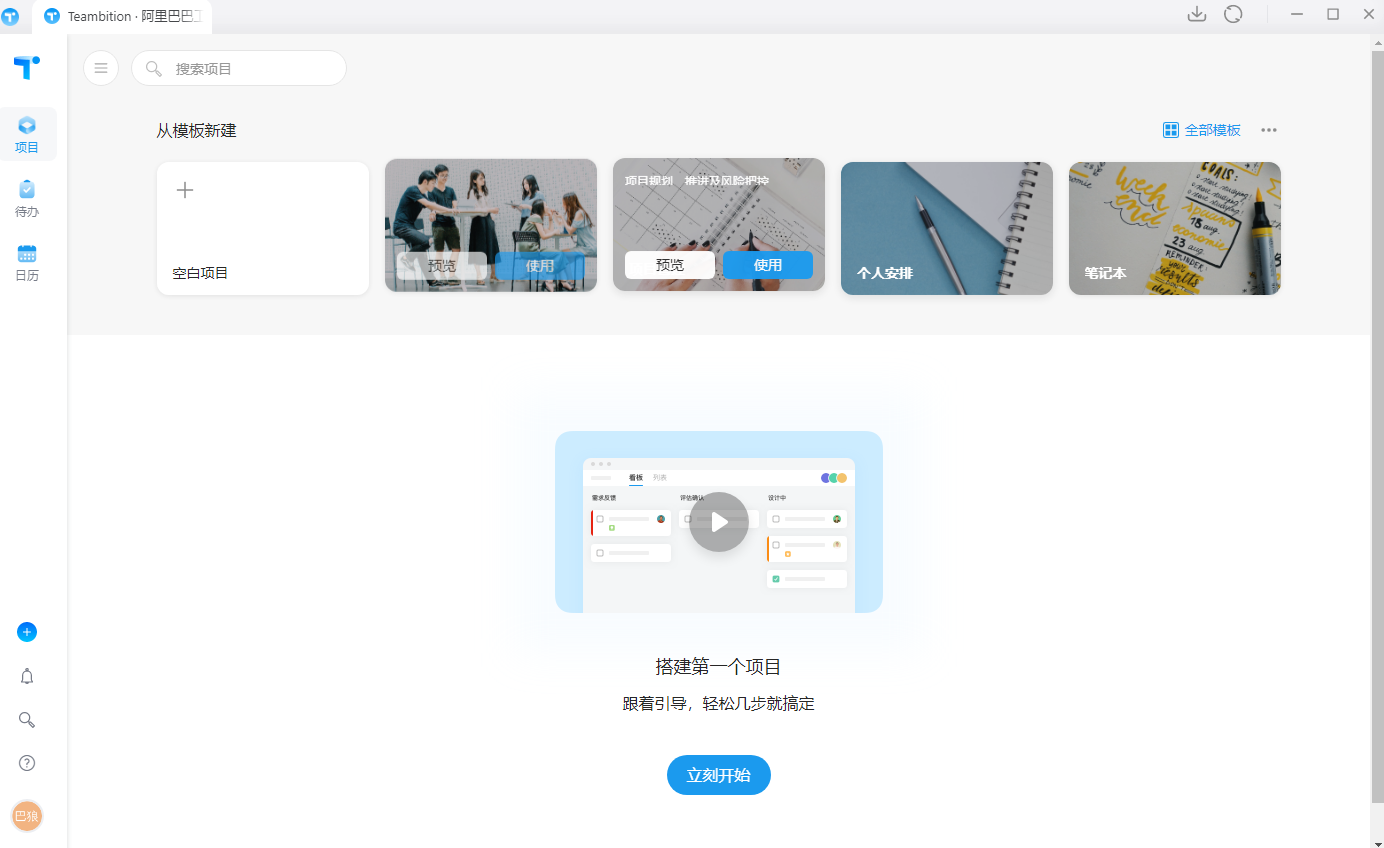Open the 待办 to-do section

click(27, 199)
